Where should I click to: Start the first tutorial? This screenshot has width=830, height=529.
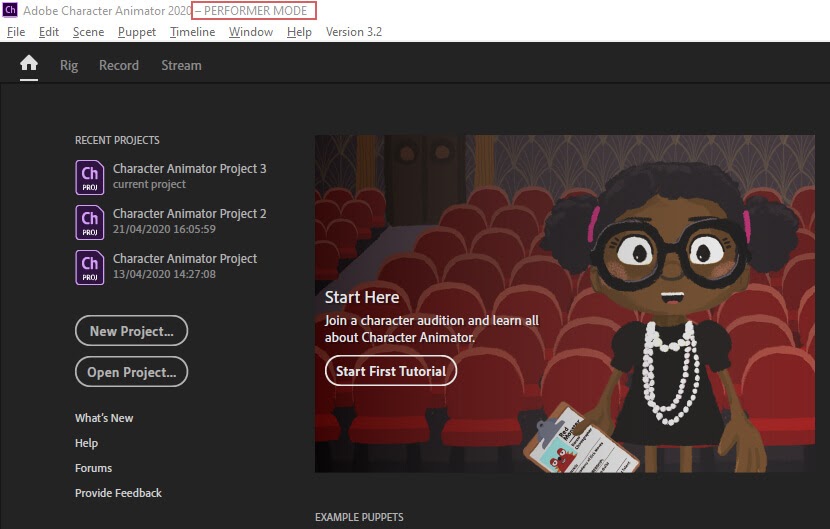[x=391, y=371]
